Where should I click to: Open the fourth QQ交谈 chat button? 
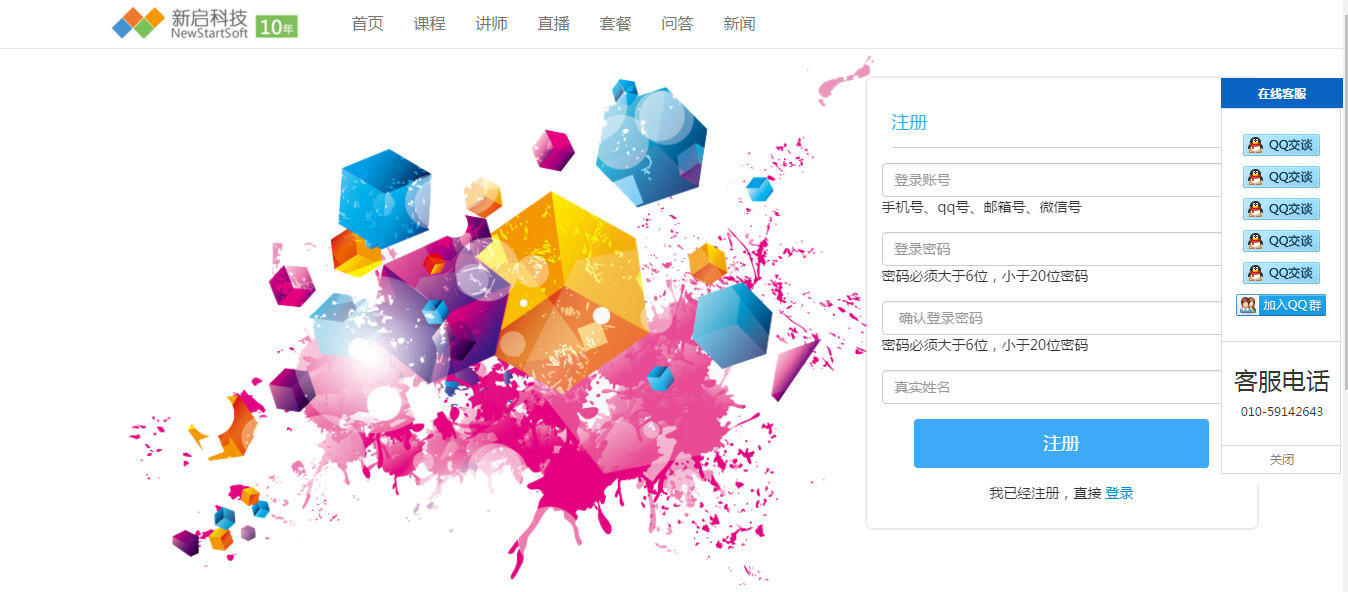click(1281, 241)
